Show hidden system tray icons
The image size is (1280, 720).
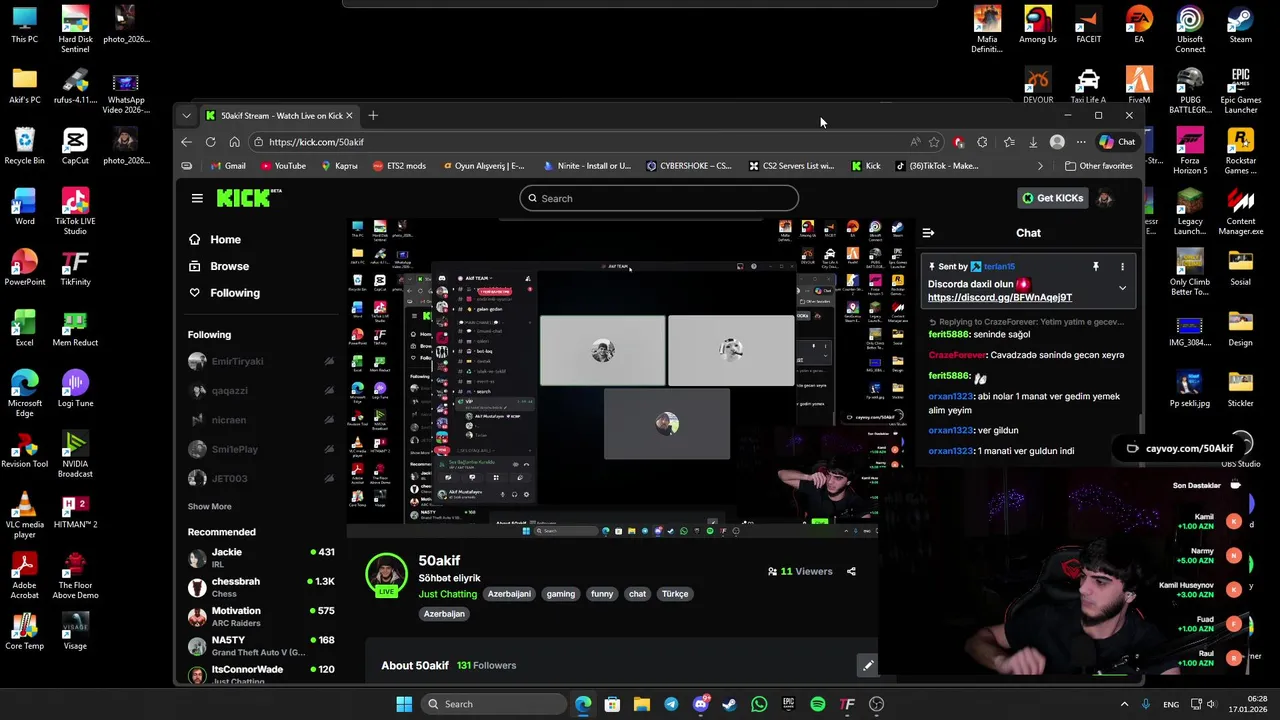(x=1124, y=704)
